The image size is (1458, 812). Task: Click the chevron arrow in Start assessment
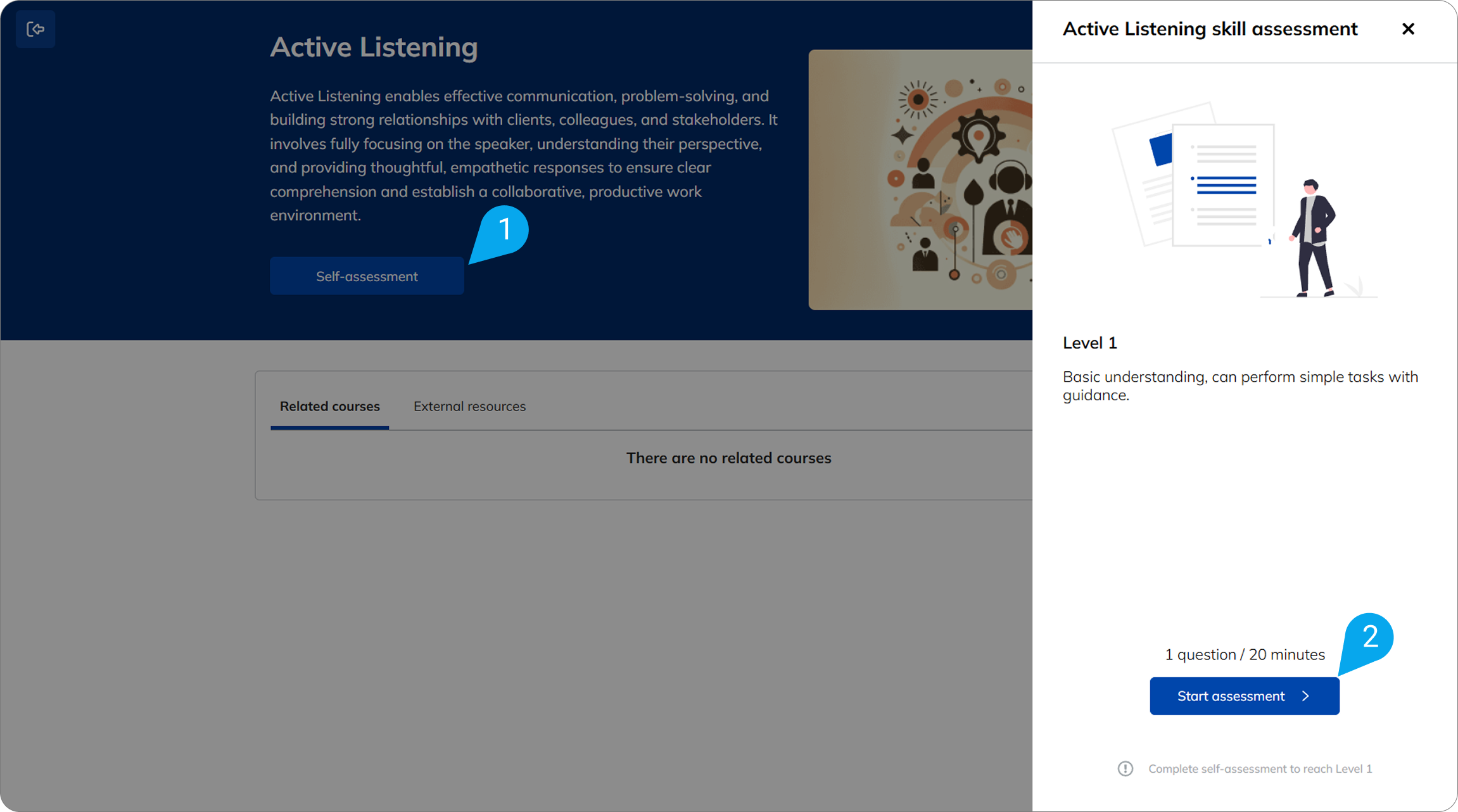coord(1305,696)
